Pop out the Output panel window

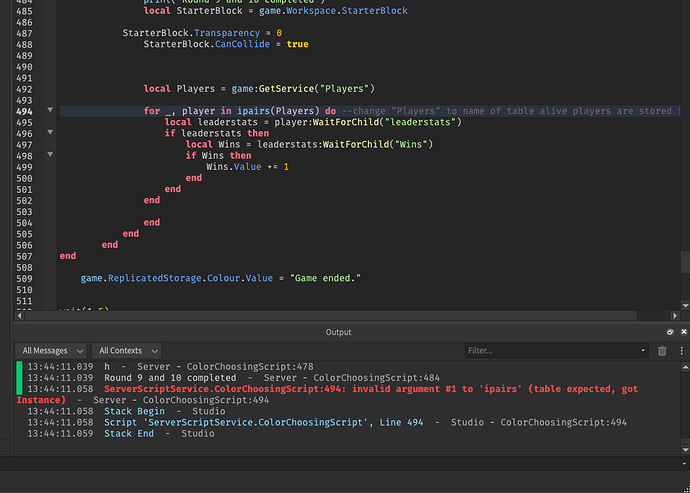click(x=670, y=332)
